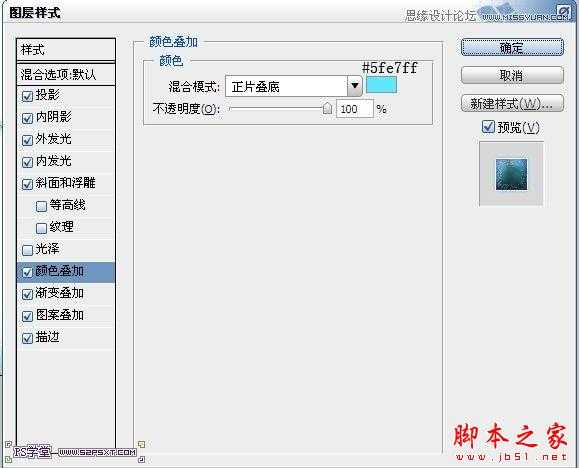This screenshot has height=468, width=579.
Task: Click the 不透明度 opacity slider handle
Action: [x=327, y=109]
